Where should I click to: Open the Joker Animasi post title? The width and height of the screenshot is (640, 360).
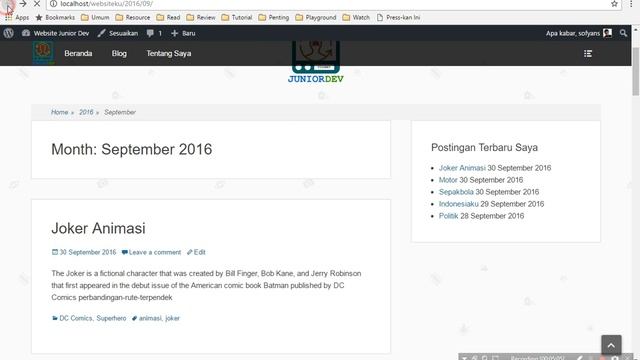(x=98, y=228)
